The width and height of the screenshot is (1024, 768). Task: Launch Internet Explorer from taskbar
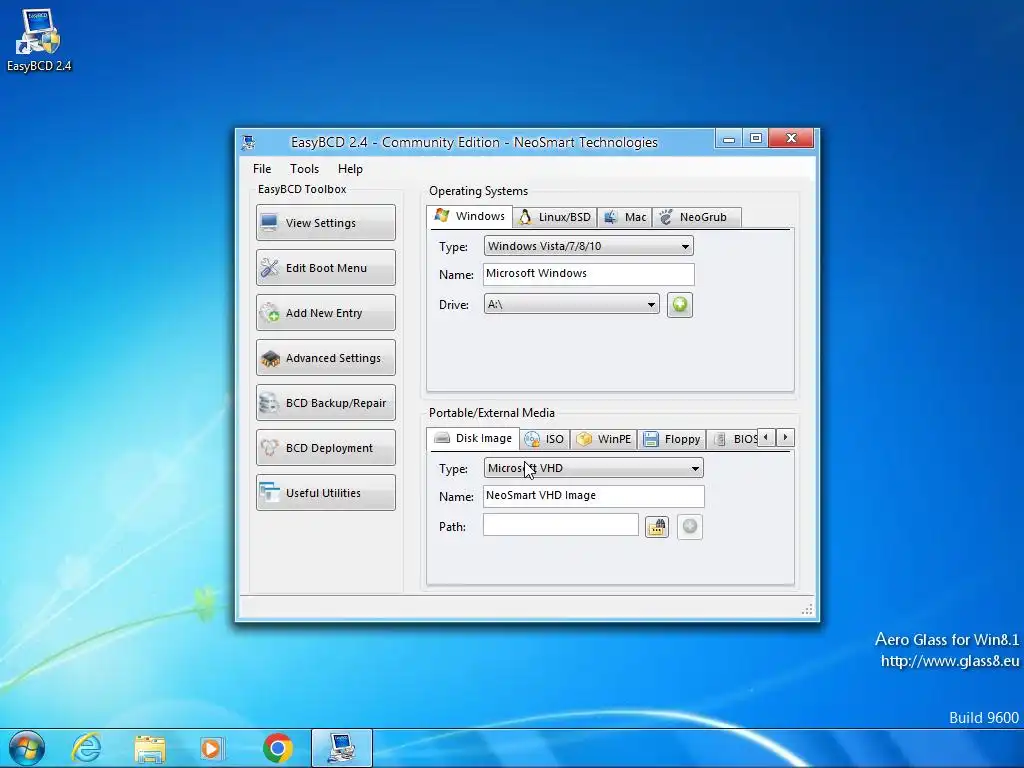86,748
